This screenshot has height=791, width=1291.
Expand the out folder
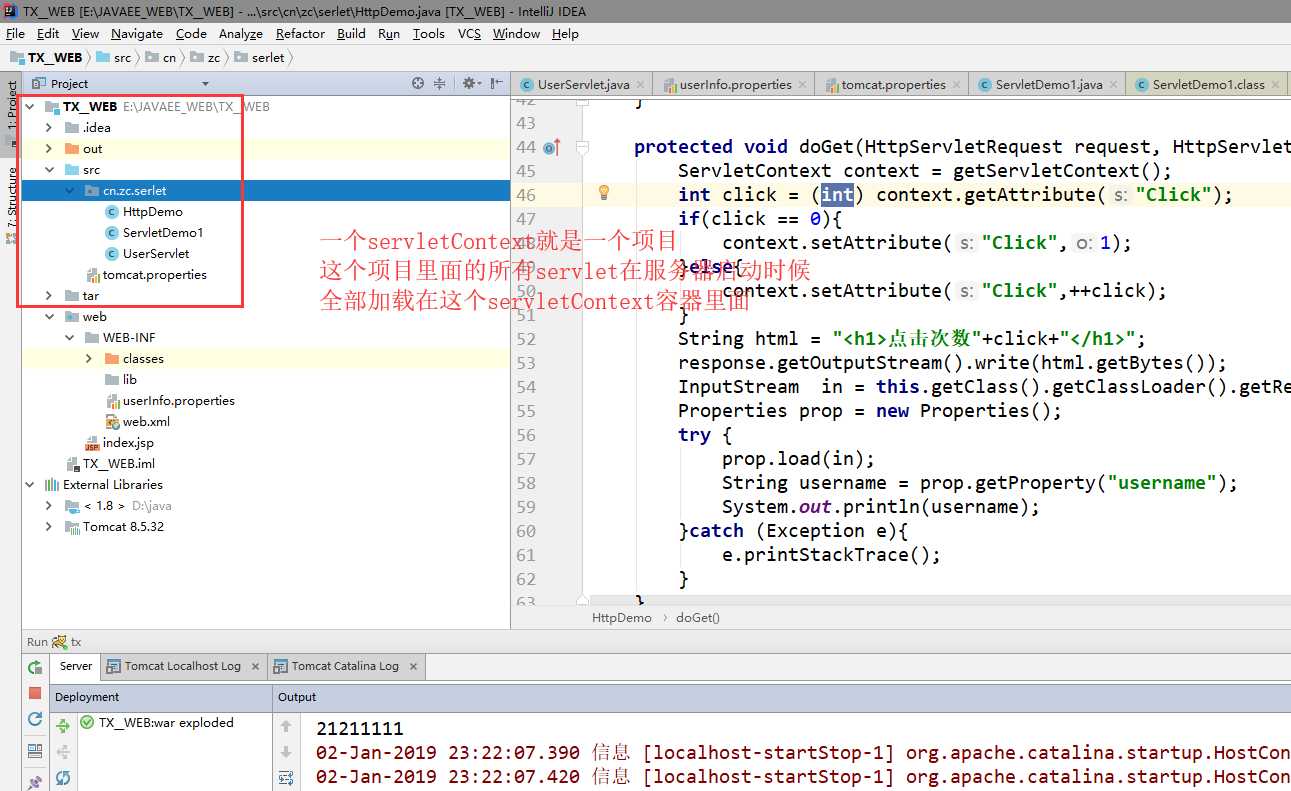point(49,149)
